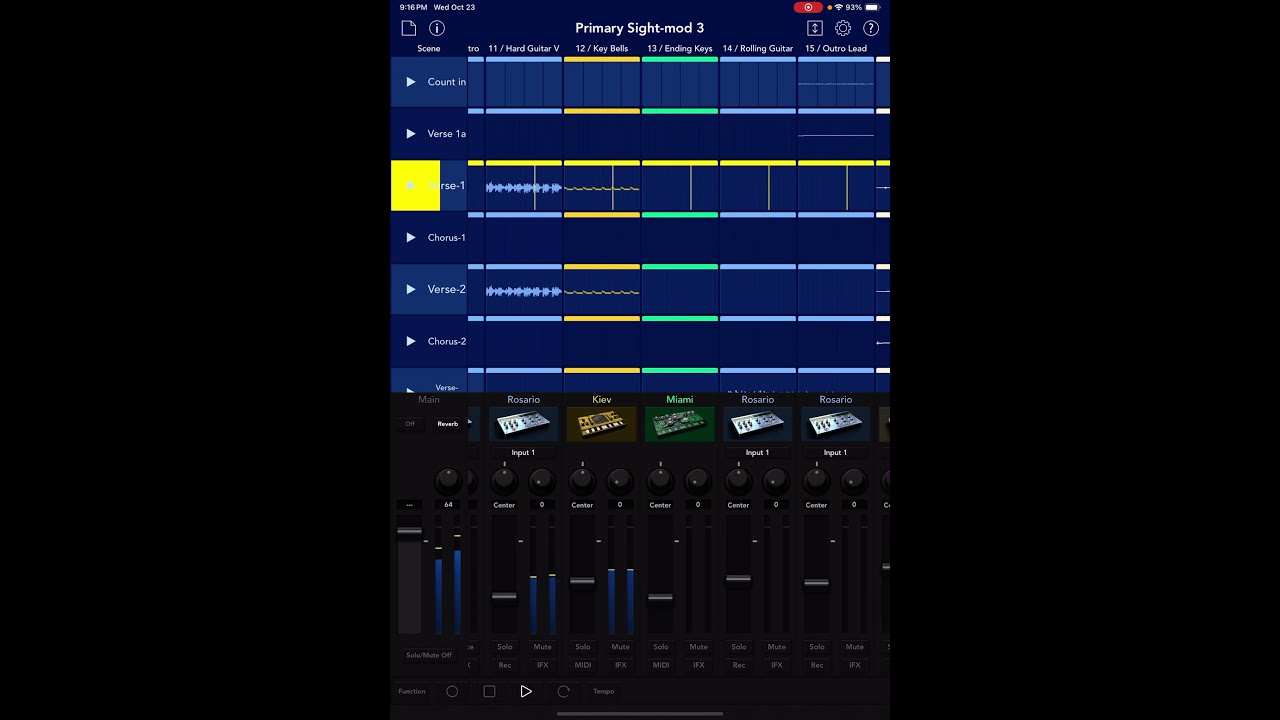Mute the Miami Ending Keys track
The image size is (1280, 720).
coord(699,647)
